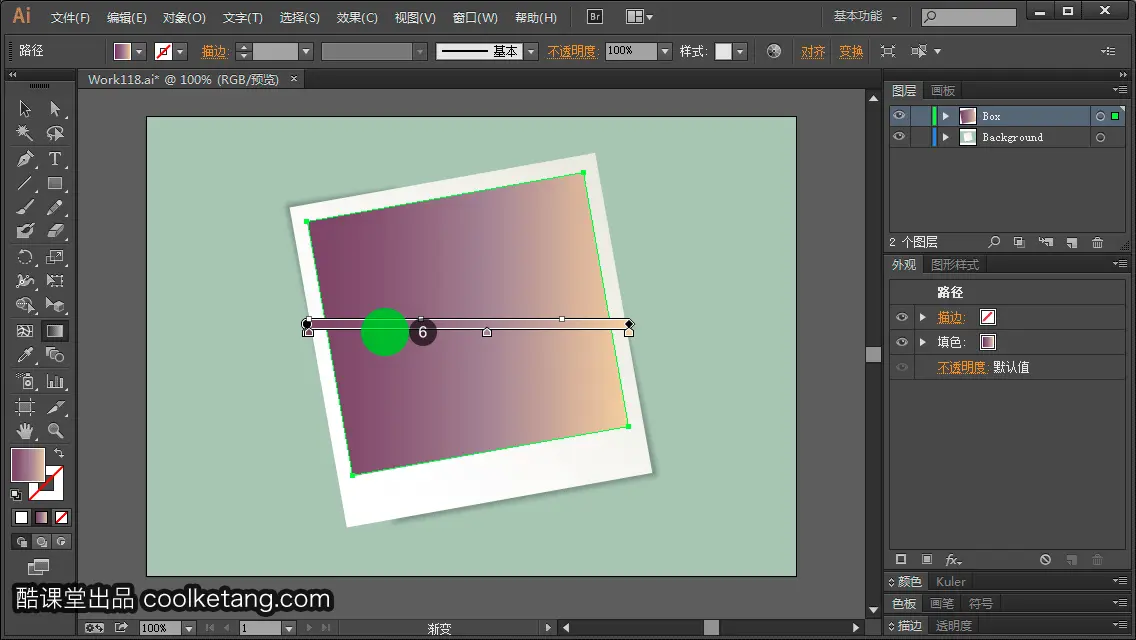Hide the Background layer

[x=899, y=137]
